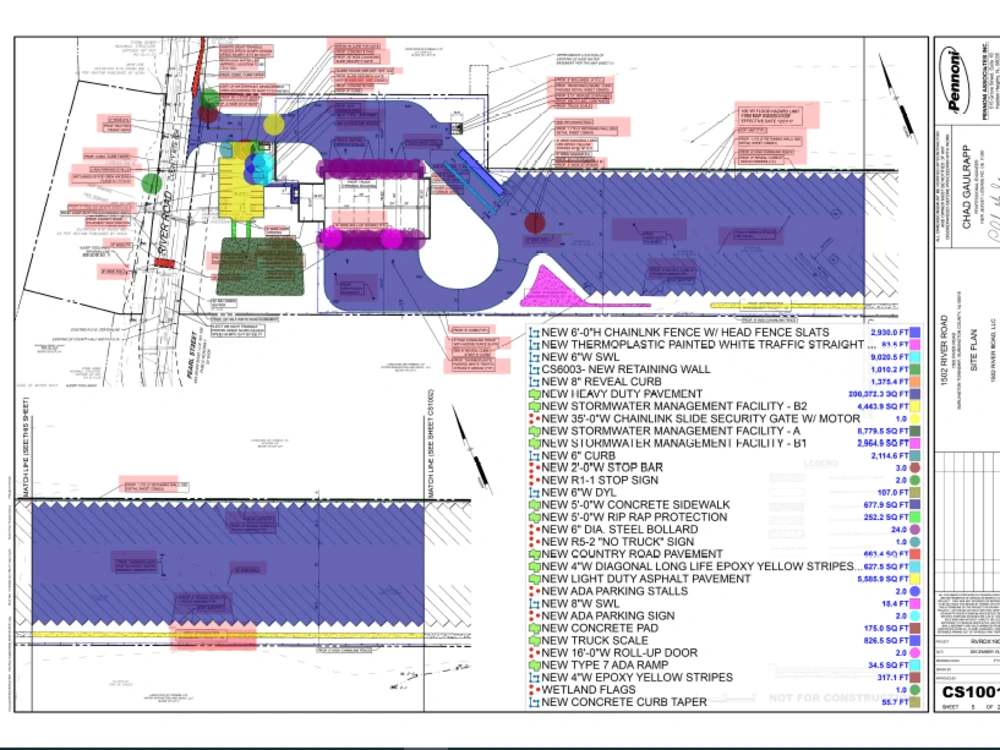Click the green circle swatch for WETLAND FLAGS
Viewport: 1000px width, 750px height.
(915, 690)
